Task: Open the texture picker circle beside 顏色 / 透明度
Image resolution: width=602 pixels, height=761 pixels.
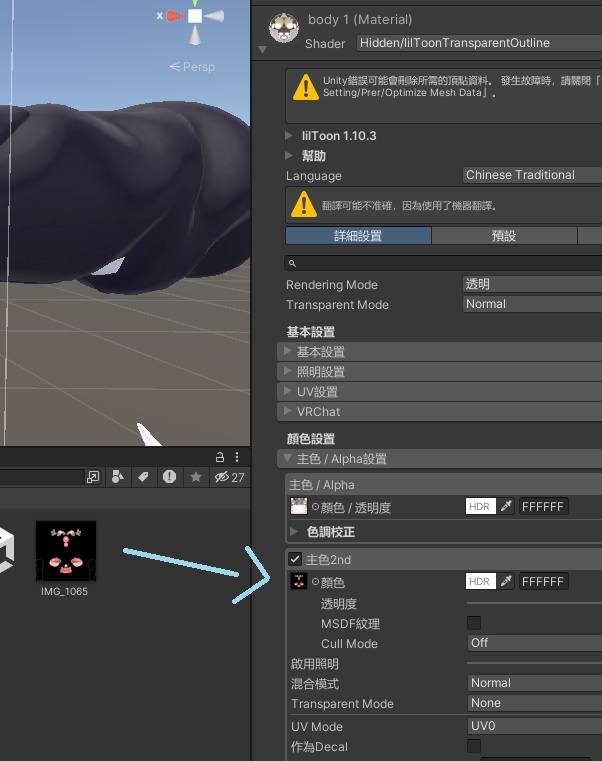Action: coord(315,507)
